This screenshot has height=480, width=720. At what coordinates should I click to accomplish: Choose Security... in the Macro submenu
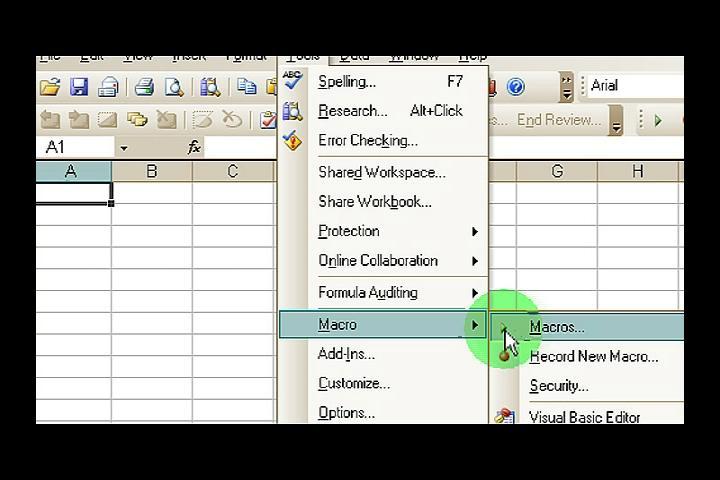(x=588, y=386)
